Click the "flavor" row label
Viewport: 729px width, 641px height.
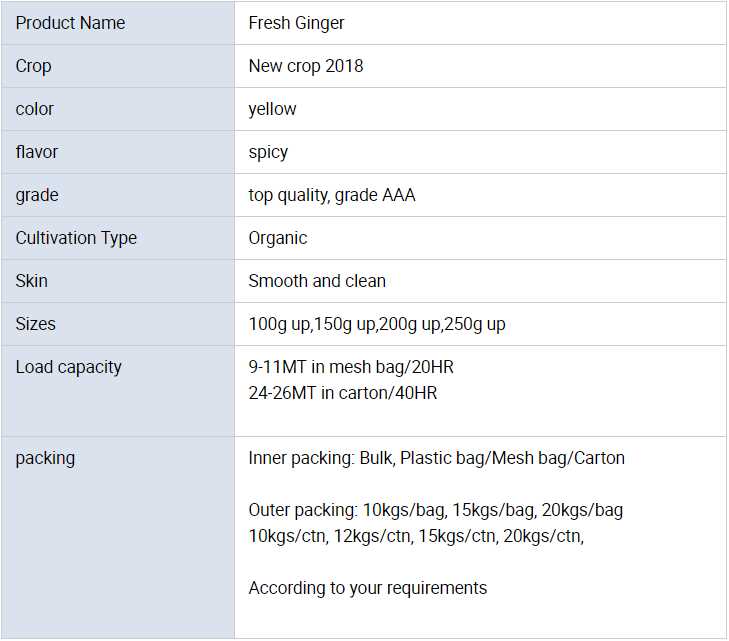37,152
